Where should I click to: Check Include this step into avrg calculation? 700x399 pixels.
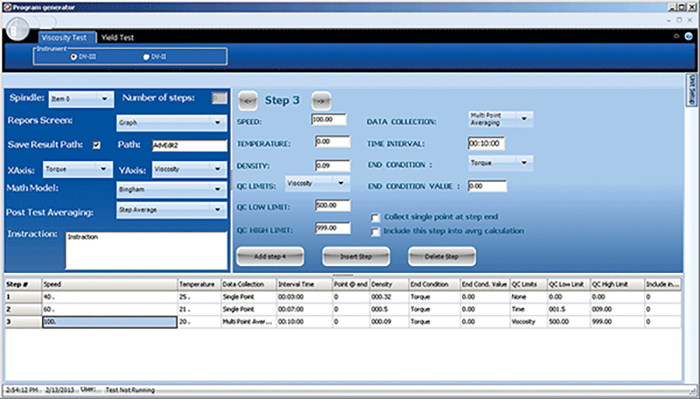pyautogui.click(x=375, y=232)
